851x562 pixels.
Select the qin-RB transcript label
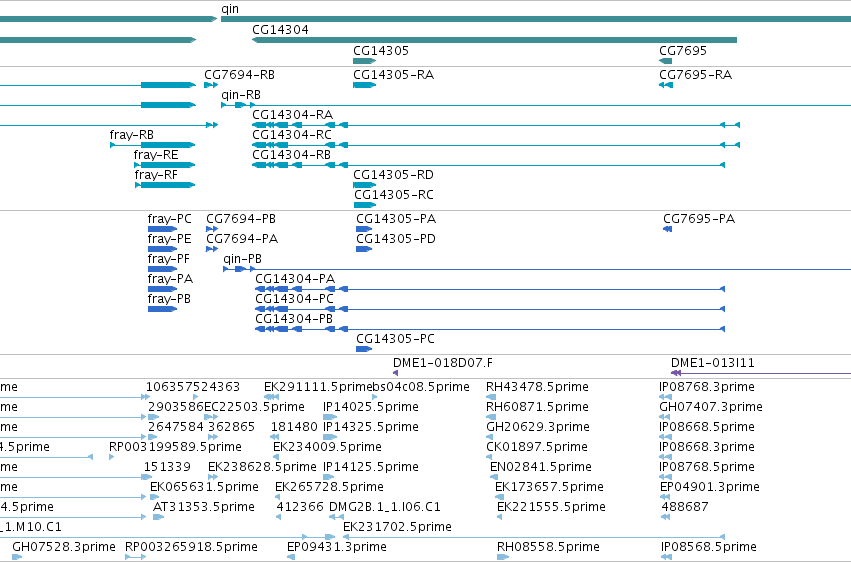(241, 95)
